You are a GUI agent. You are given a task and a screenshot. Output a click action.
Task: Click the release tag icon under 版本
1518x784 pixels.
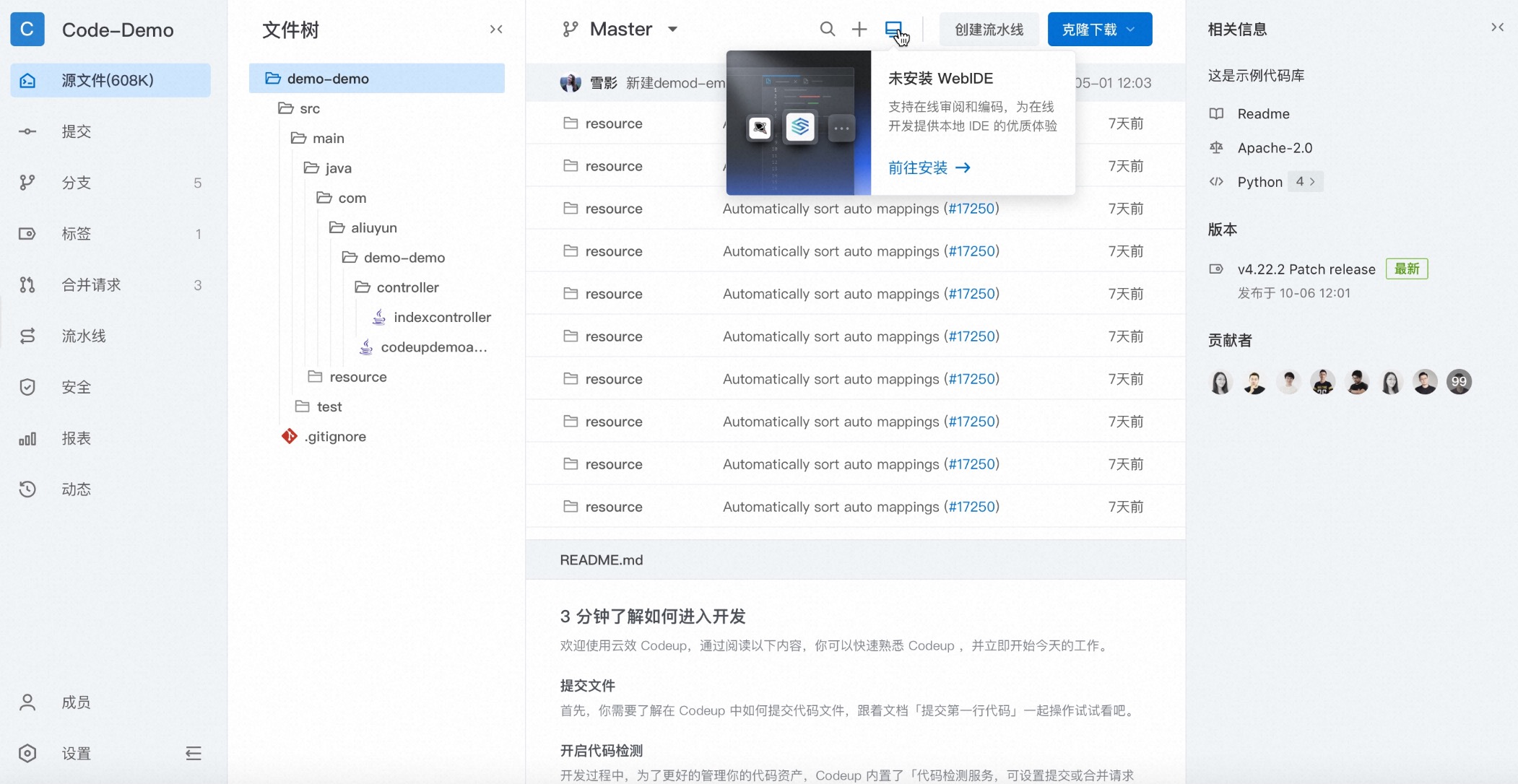[1217, 269]
